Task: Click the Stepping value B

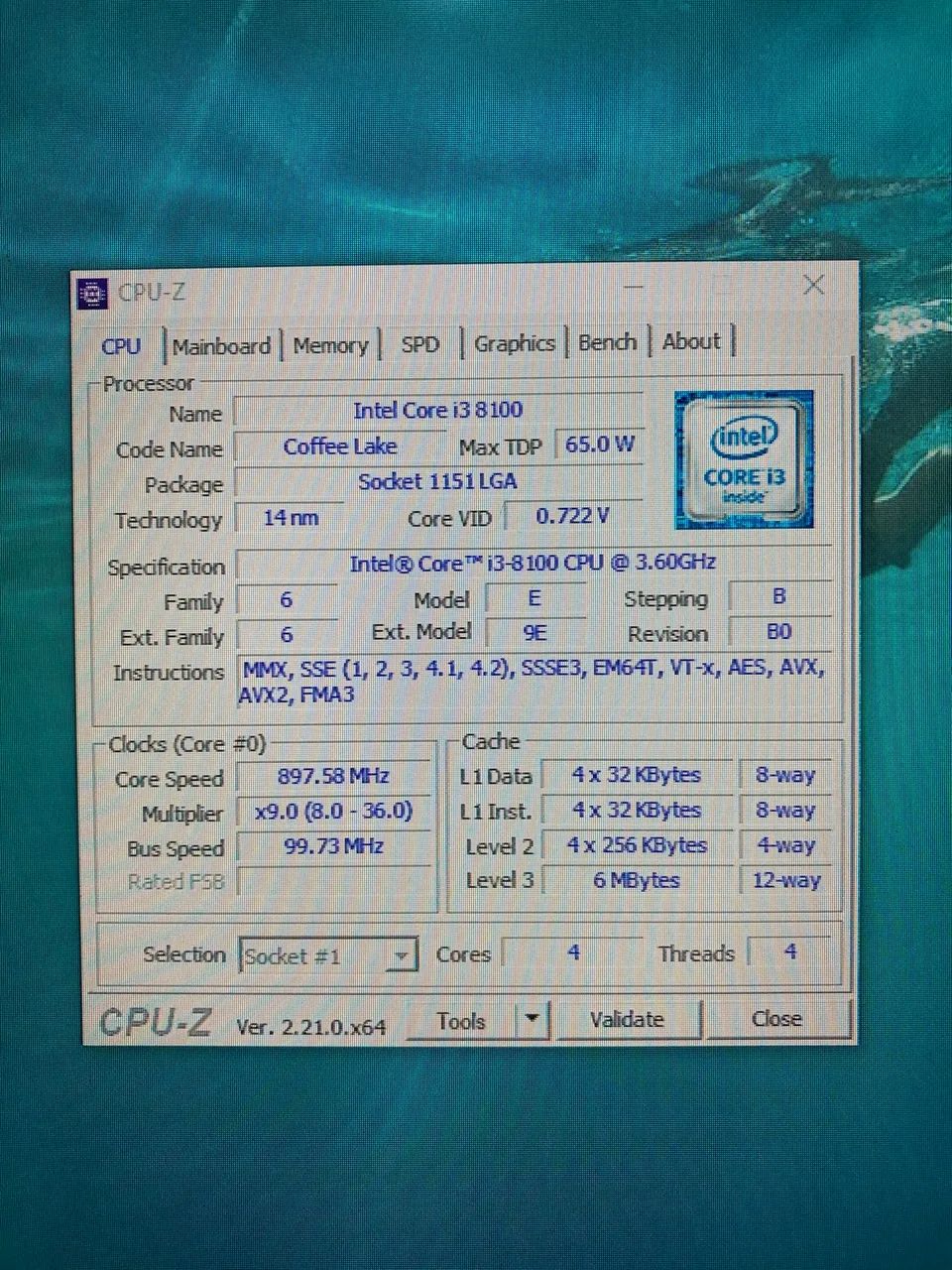Action: point(778,596)
